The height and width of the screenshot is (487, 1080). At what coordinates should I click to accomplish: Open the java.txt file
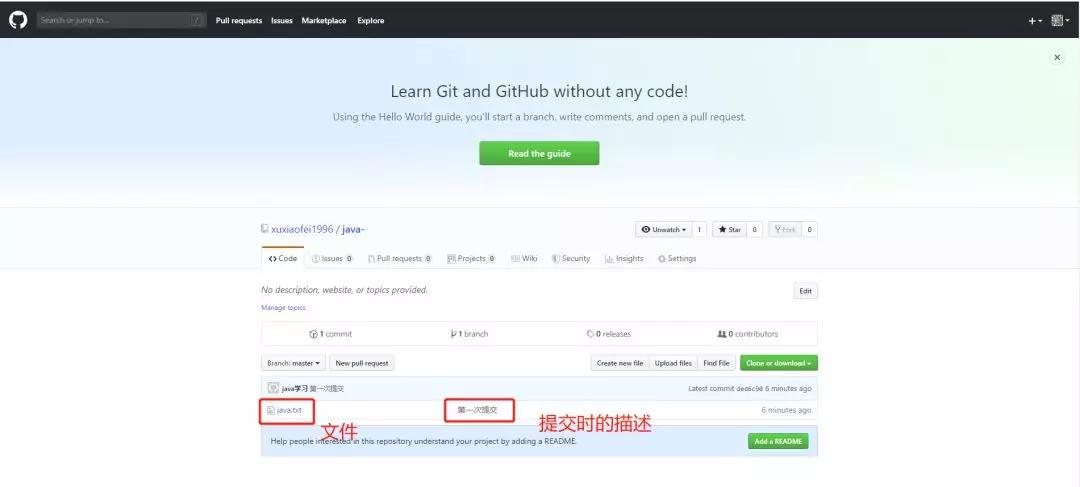coord(289,410)
